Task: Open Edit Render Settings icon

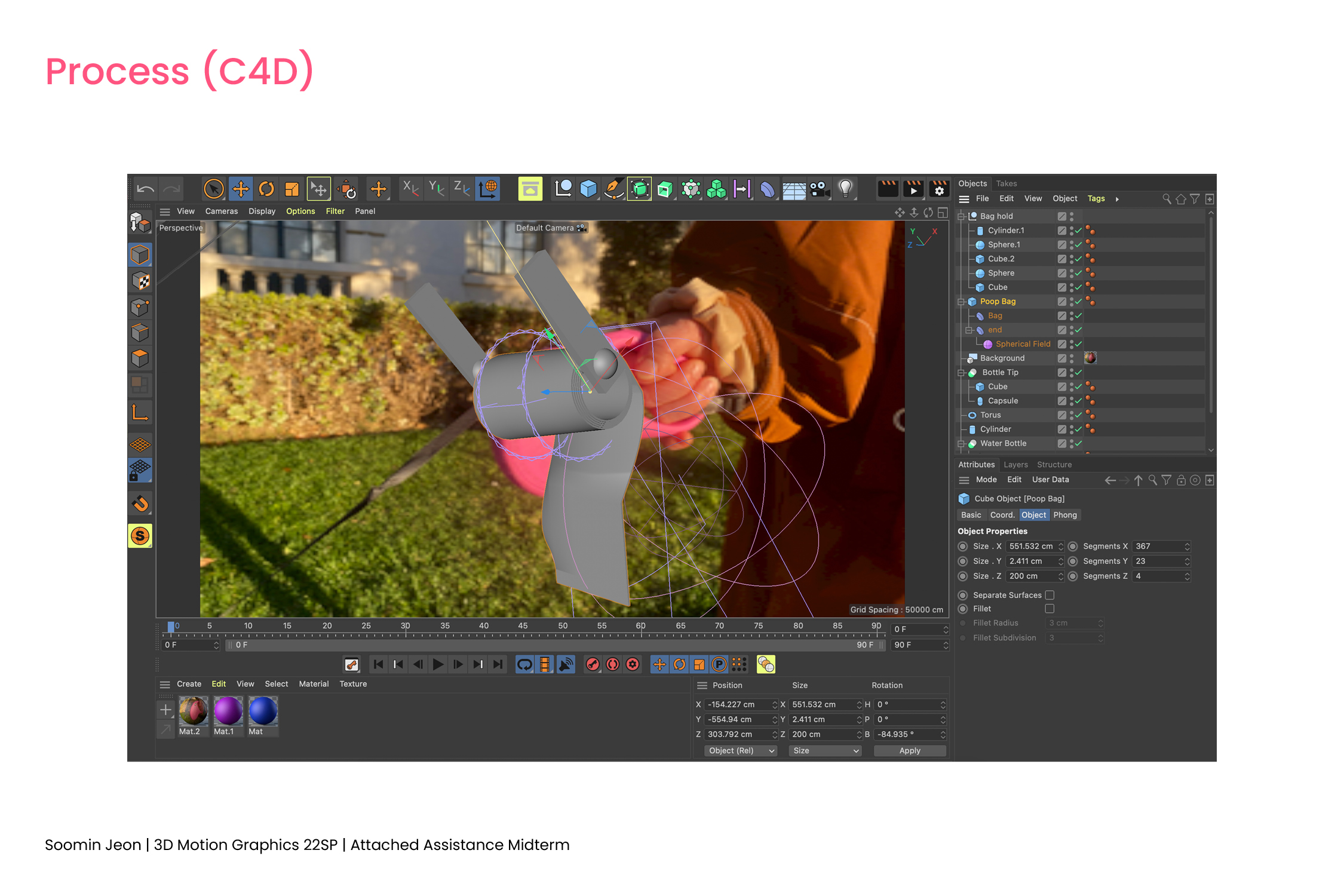Action: (x=939, y=189)
